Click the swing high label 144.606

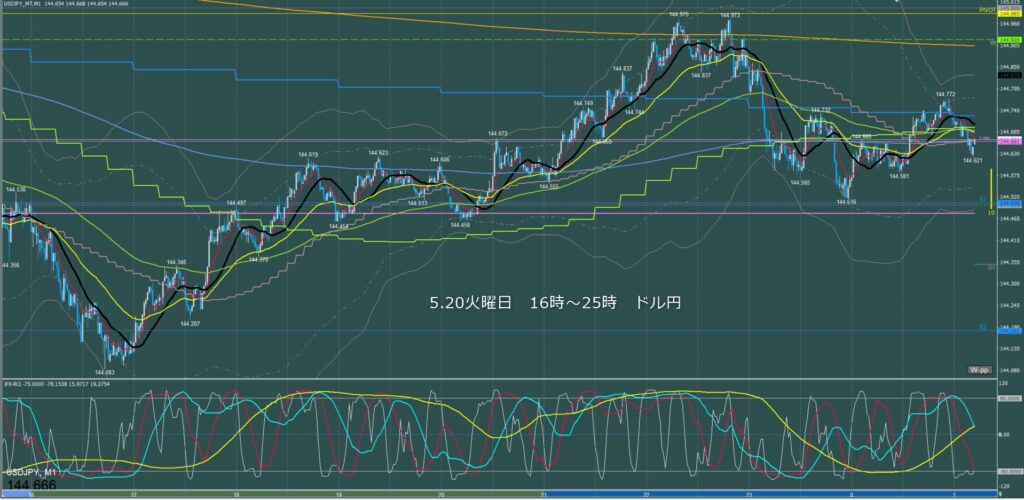click(x=440, y=160)
